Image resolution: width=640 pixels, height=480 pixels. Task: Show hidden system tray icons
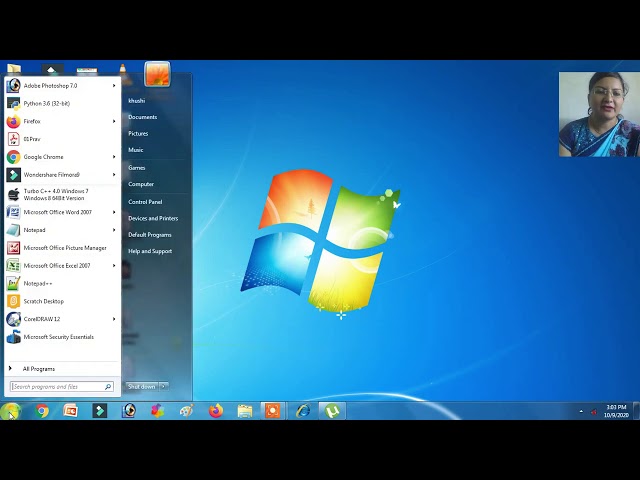tap(581, 411)
